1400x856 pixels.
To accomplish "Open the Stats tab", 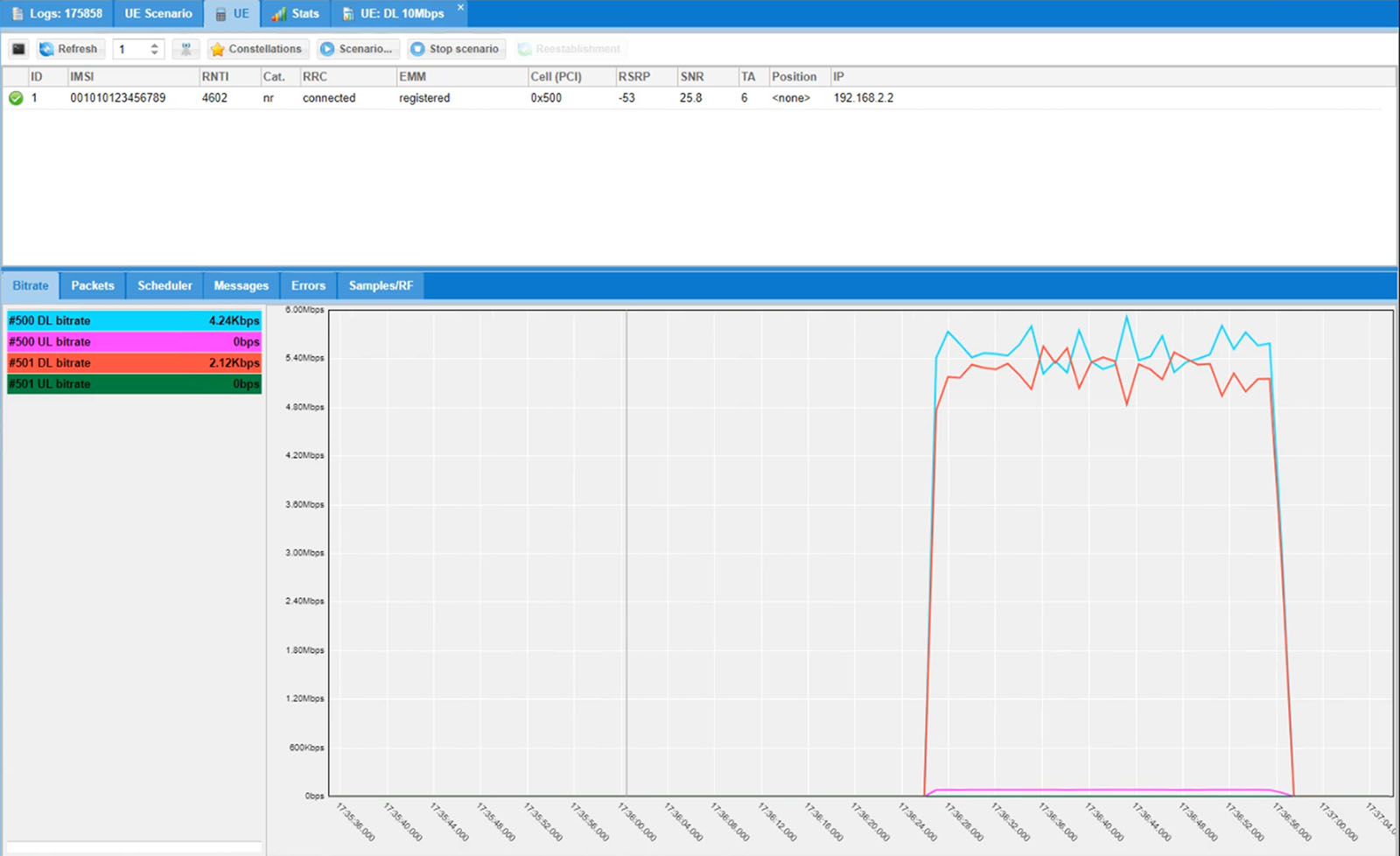I will [x=296, y=13].
